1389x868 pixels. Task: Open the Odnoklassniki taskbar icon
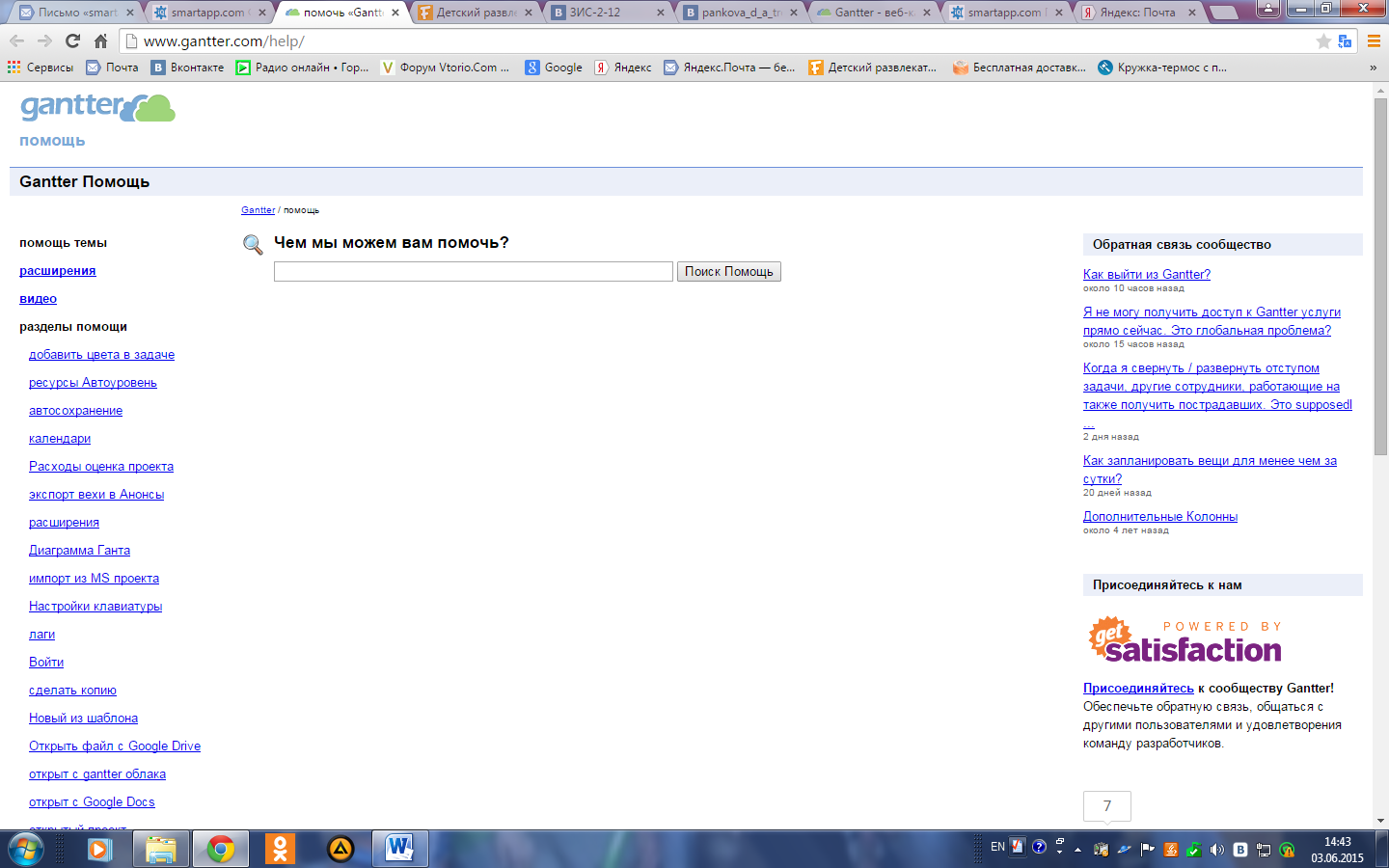tap(280, 849)
